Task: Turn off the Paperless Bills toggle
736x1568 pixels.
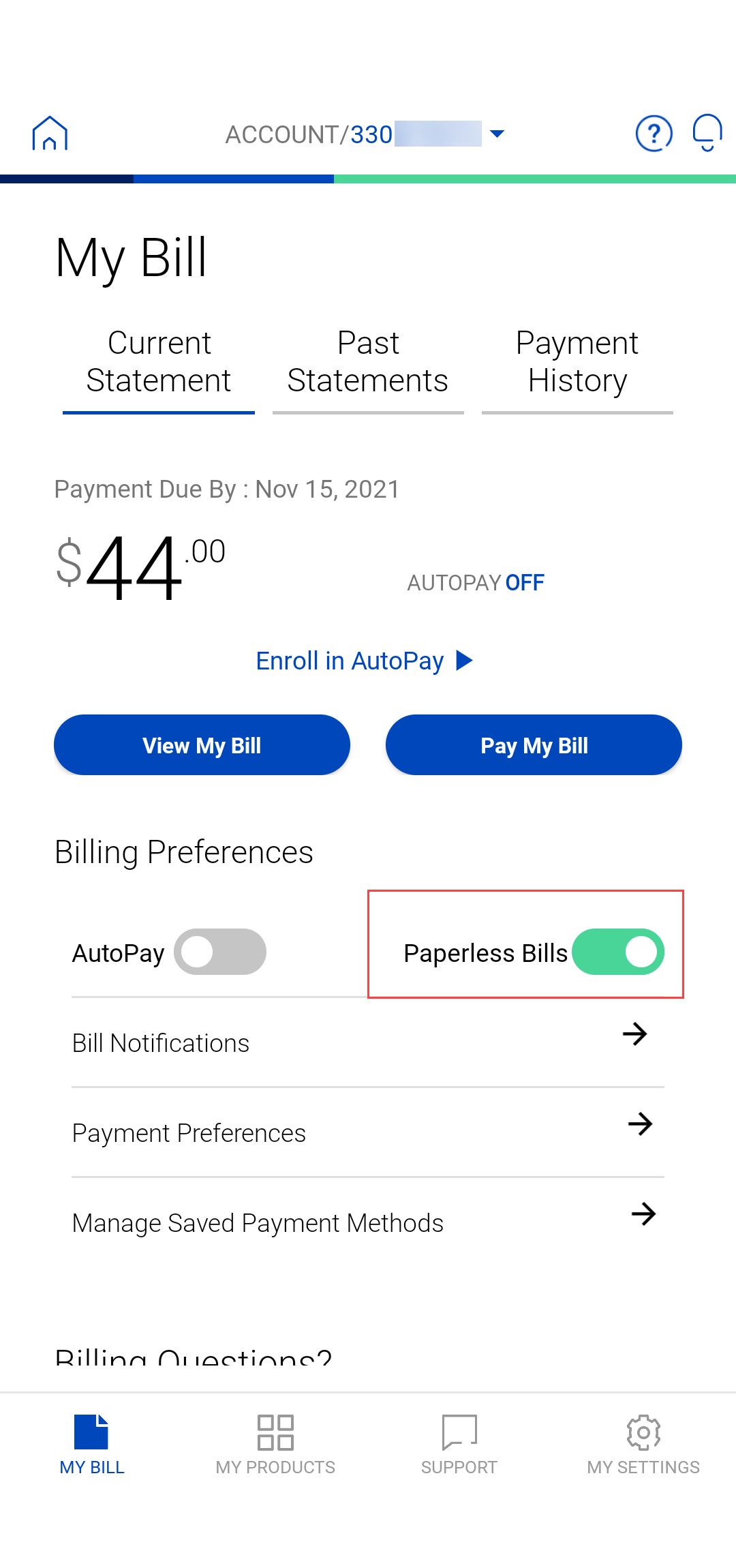Action: [617, 952]
